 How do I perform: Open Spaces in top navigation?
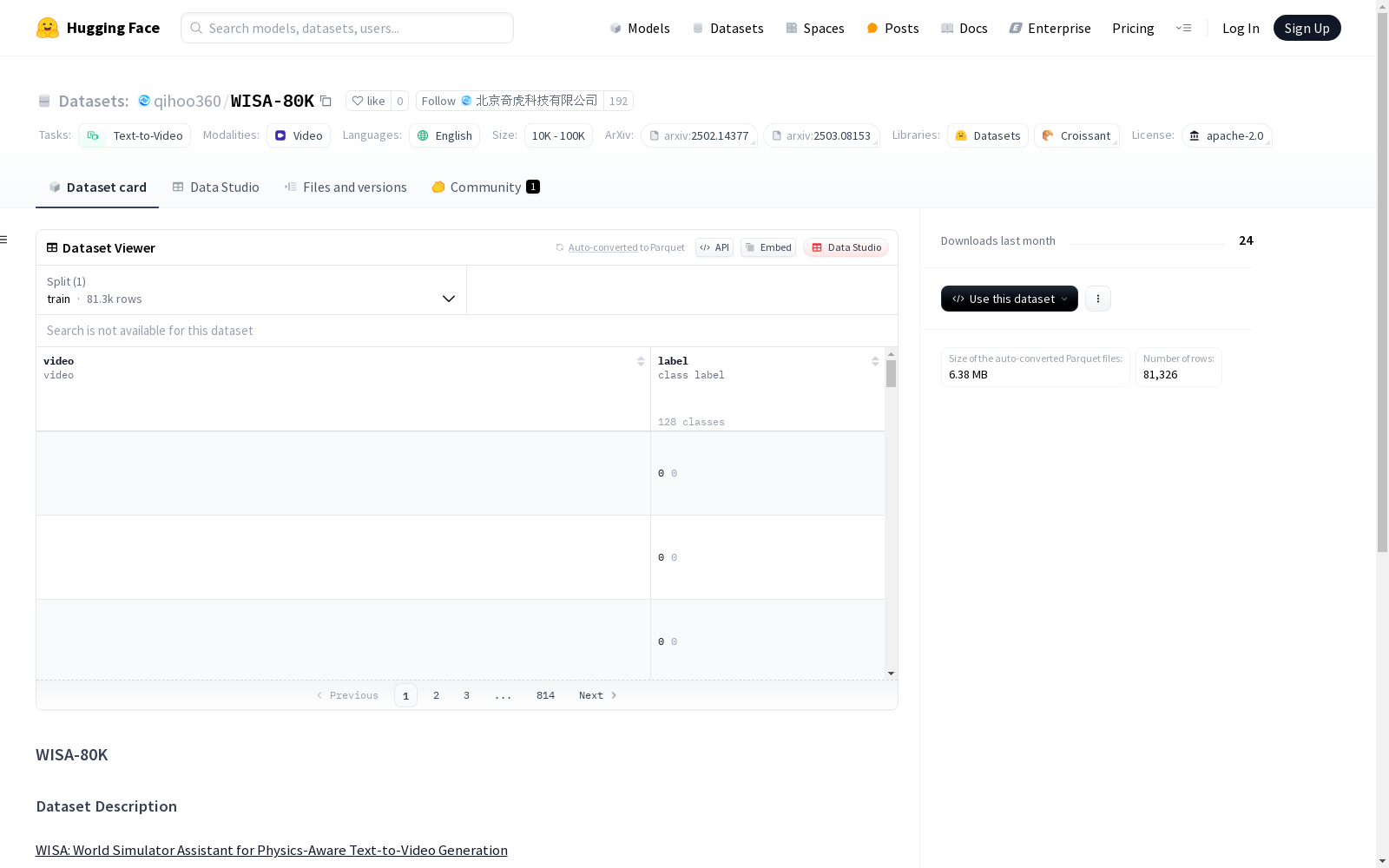pyautogui.click(x=814, y=28)
